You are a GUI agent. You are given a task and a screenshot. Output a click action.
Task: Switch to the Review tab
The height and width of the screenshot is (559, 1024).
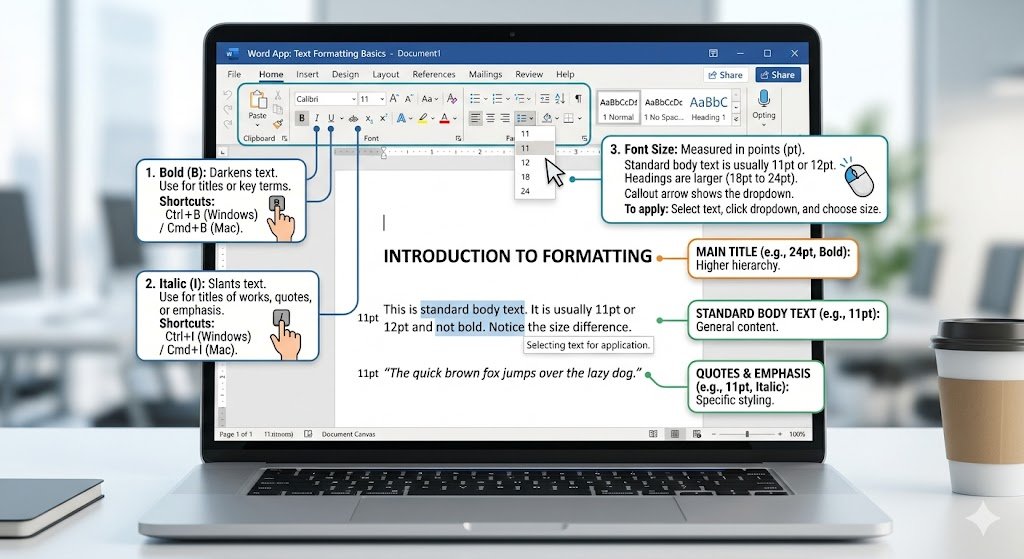529,74
